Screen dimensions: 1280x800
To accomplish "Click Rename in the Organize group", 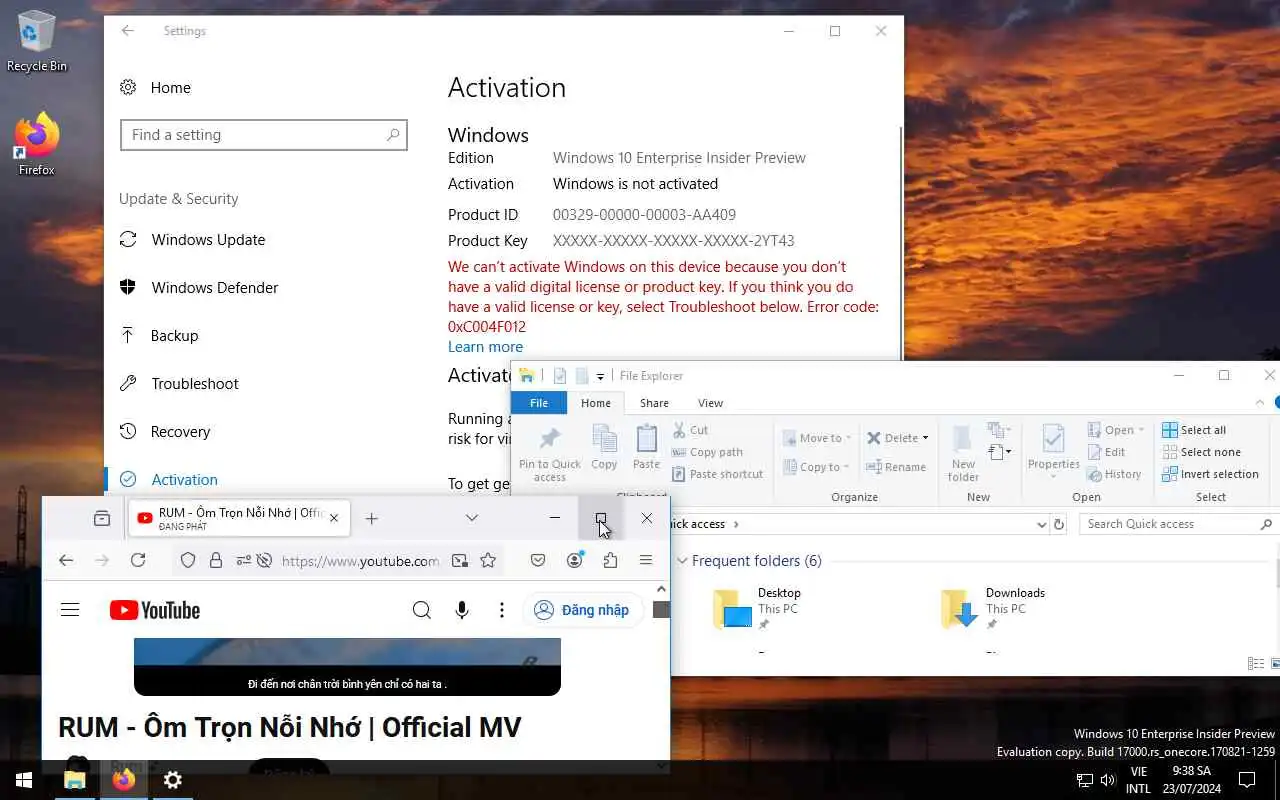I will coord(896,467).
